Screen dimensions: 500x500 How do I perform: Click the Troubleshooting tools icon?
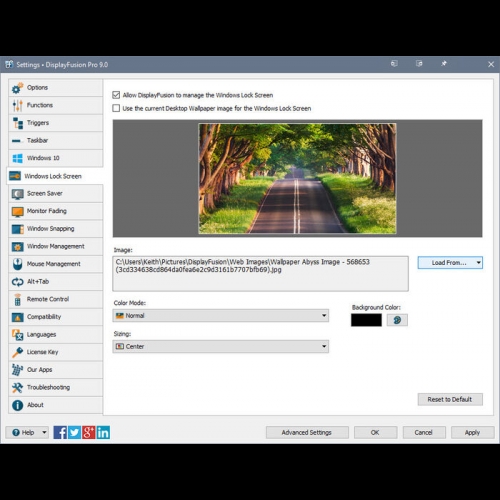coord(17,388)
